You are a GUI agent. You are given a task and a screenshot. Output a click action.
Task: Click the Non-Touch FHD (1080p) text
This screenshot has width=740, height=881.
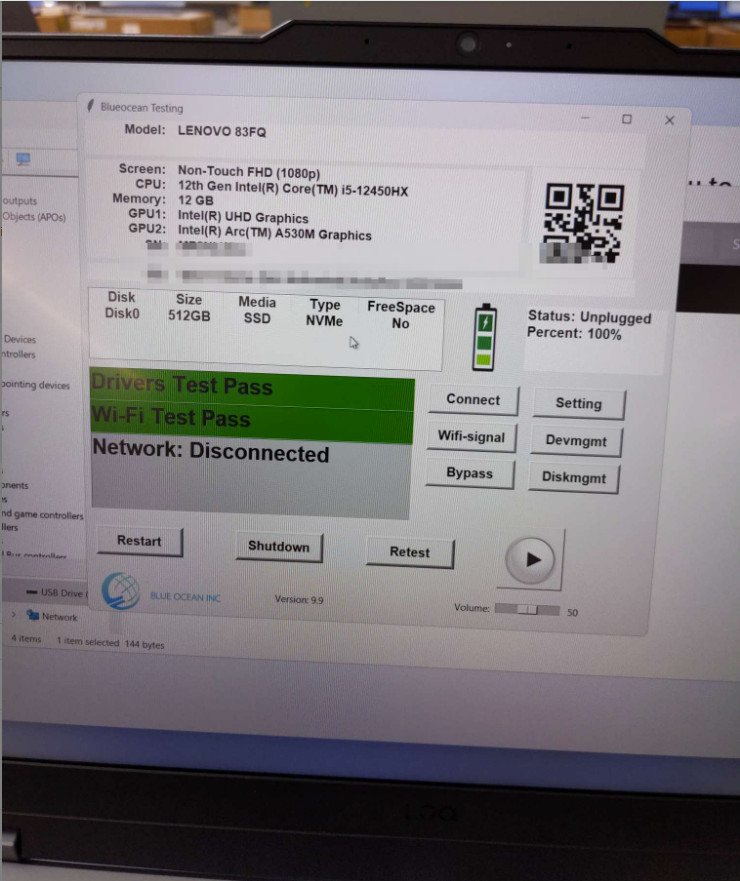[249, 172]
